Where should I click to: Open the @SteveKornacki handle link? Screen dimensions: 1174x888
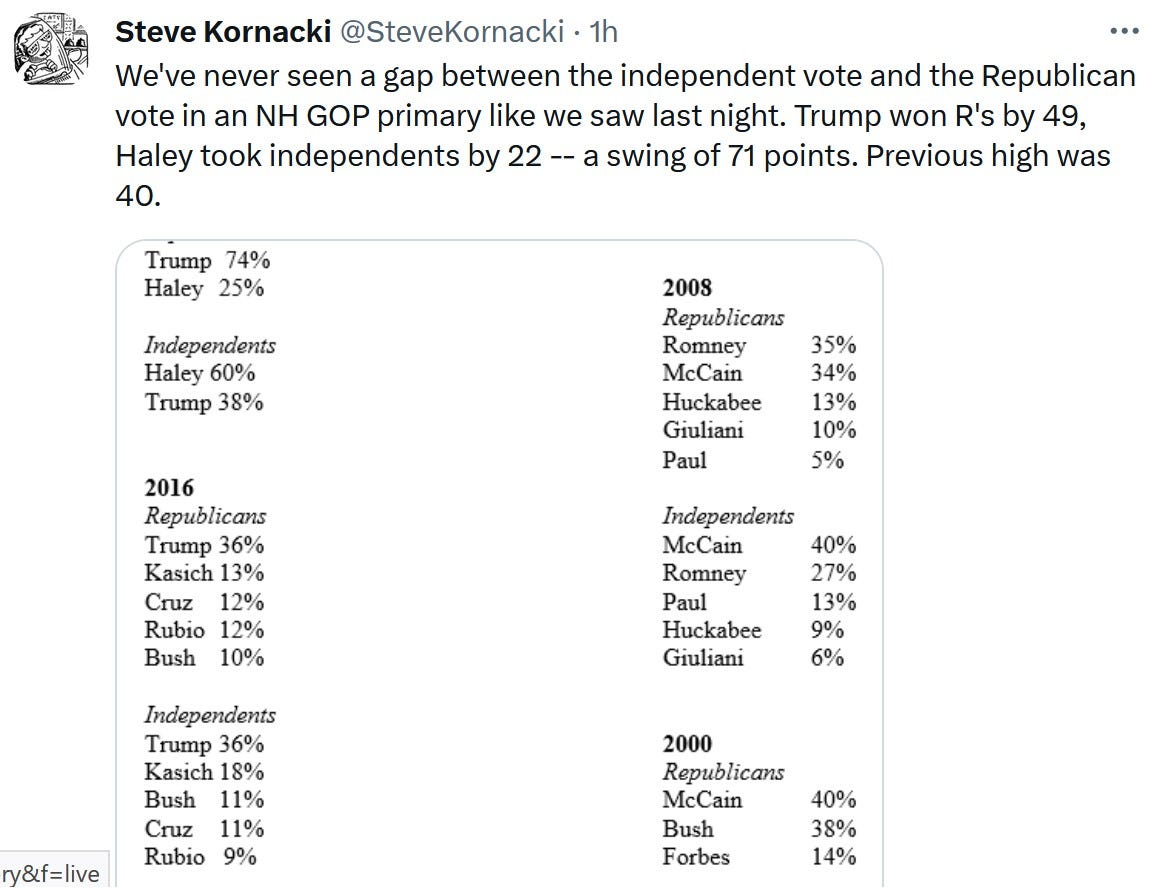[452, 31]
